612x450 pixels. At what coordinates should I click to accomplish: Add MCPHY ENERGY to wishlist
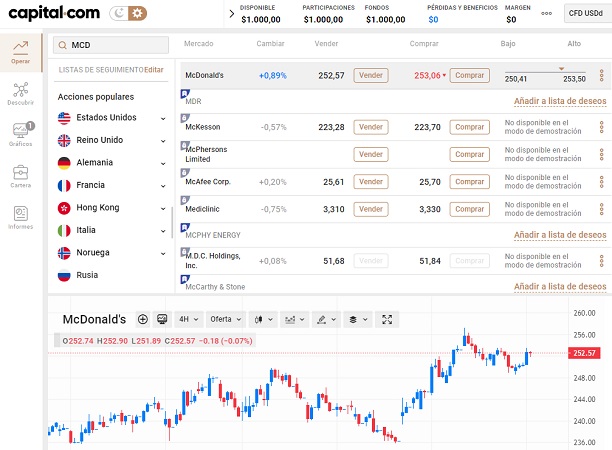pyautogui.click(x=560, y=235)
